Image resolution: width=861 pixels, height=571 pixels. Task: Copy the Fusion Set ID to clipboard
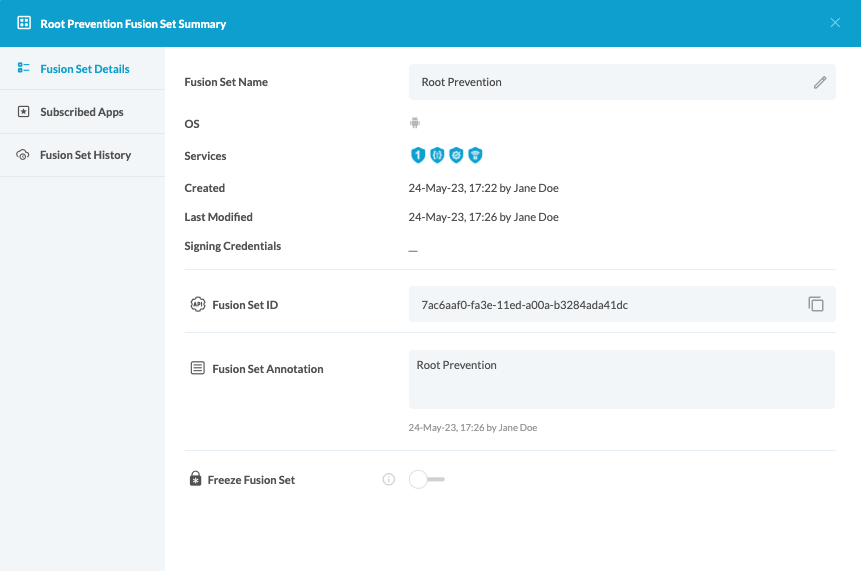(816, 304)
